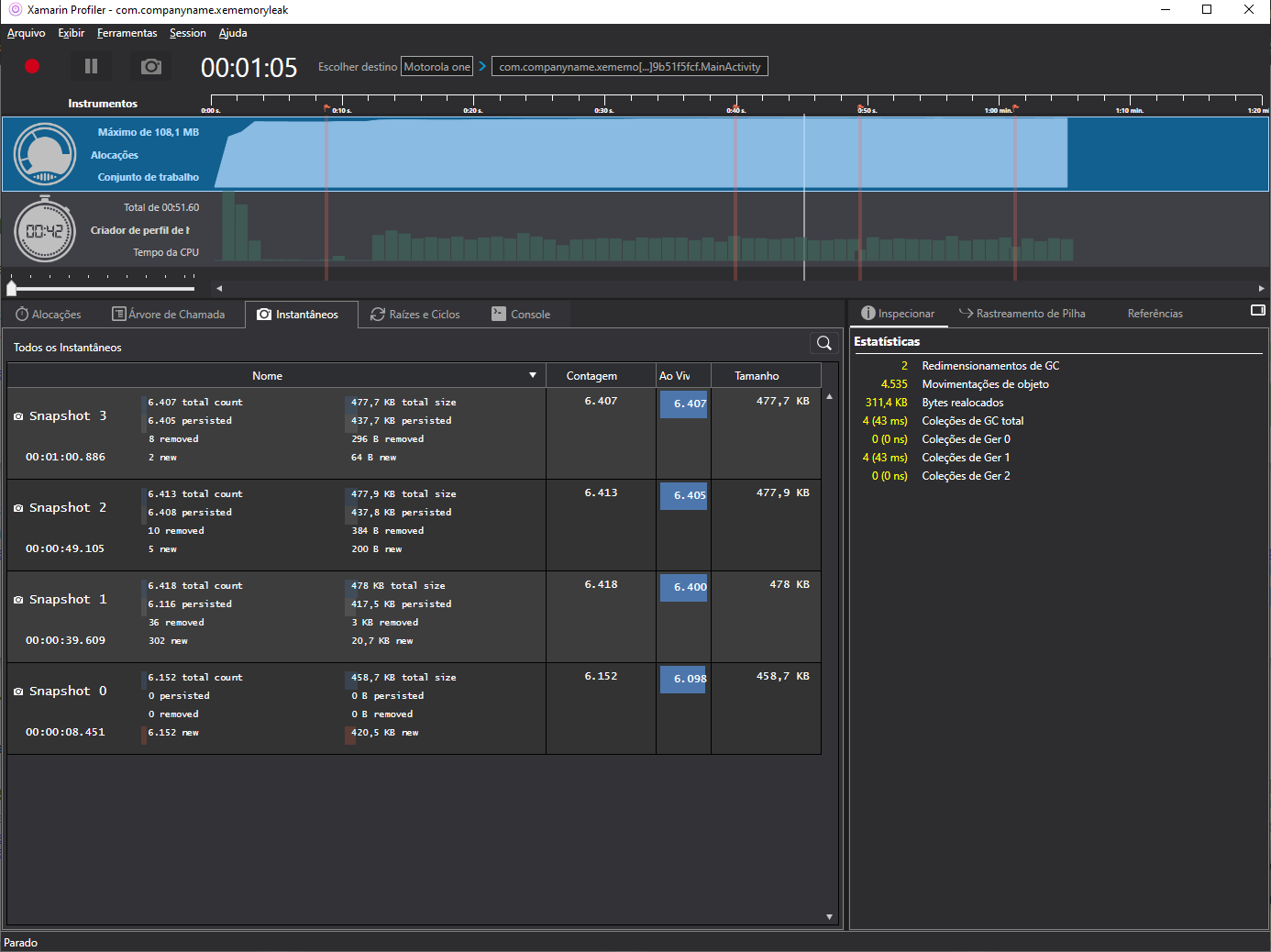Open search with the magnifier icon

pyautogui.click(x=823, y=343)
